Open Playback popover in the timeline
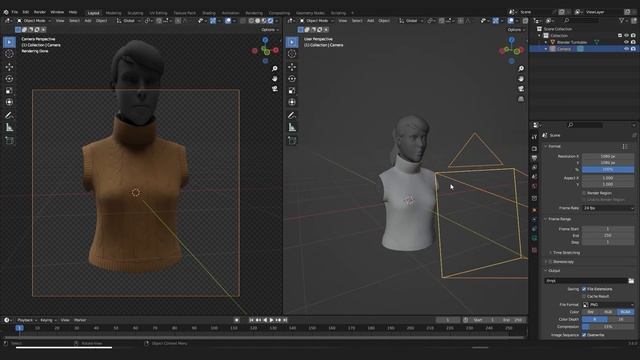Viewport: 640px width, 360px height. [27, 320]
